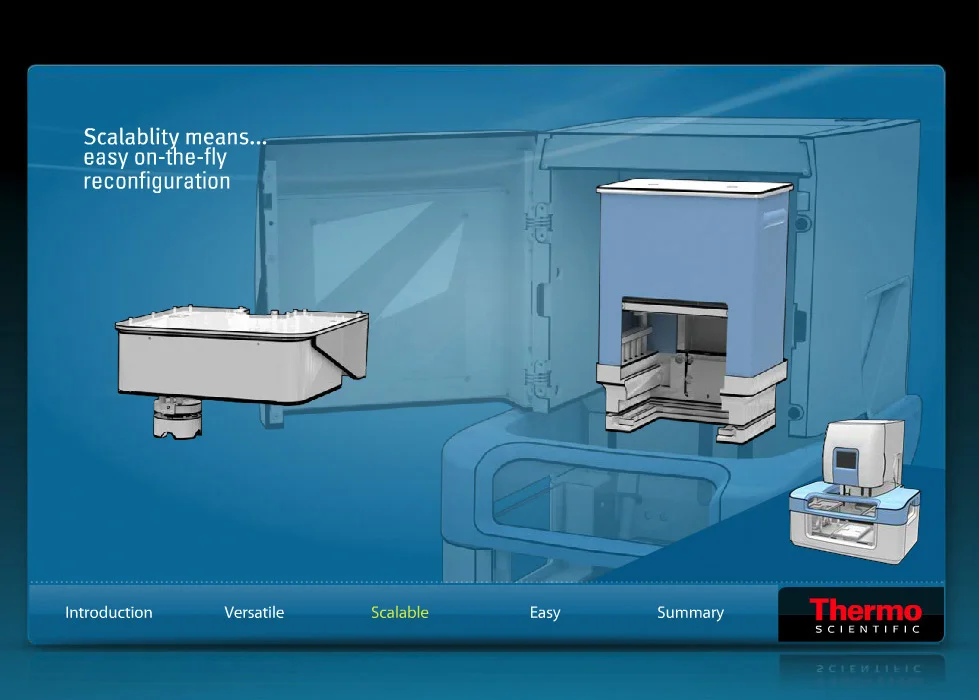Switch to the Introduction section
This screenshot has width=979, height=700.
tap(108, 612)
